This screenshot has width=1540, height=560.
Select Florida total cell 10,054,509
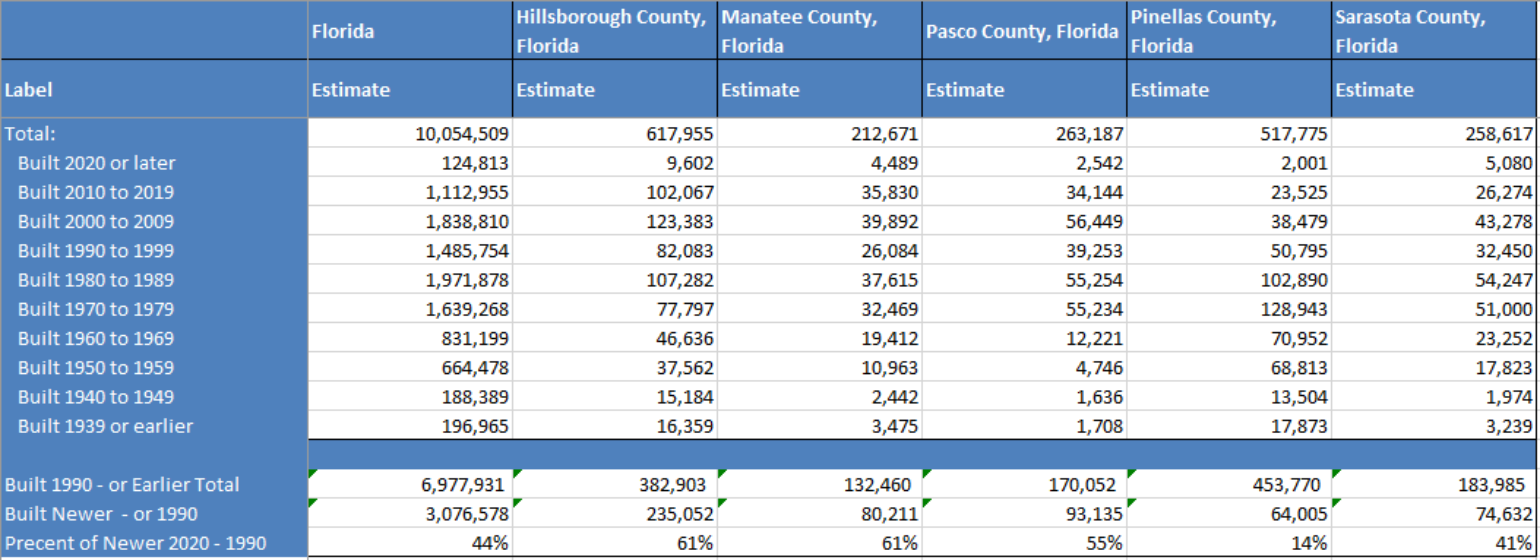point(409,133)
